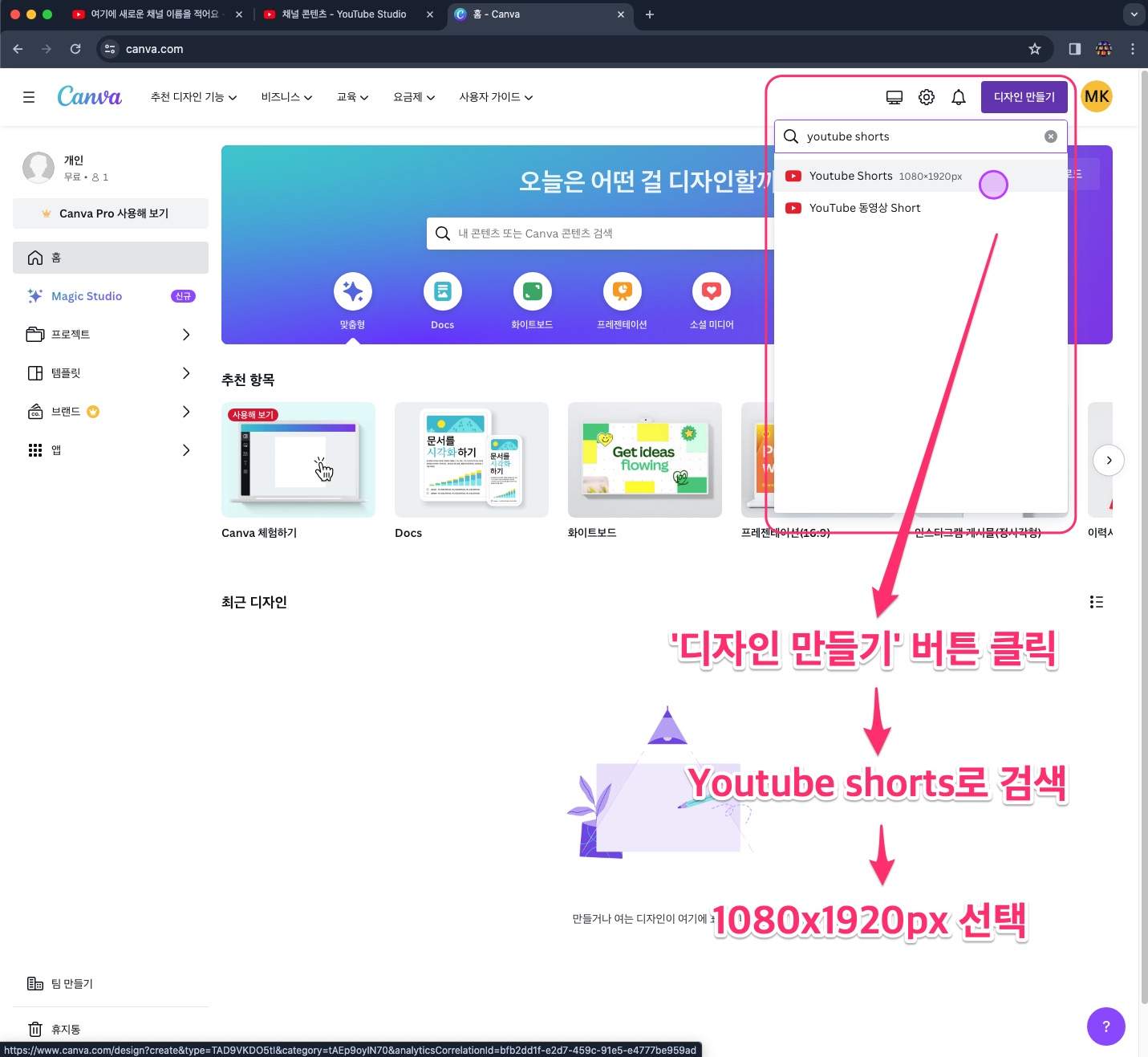Open Docs thumbnail card in 추천 항목
Viewport: 1148px width, 1057px height.
(x=472, y=460)
